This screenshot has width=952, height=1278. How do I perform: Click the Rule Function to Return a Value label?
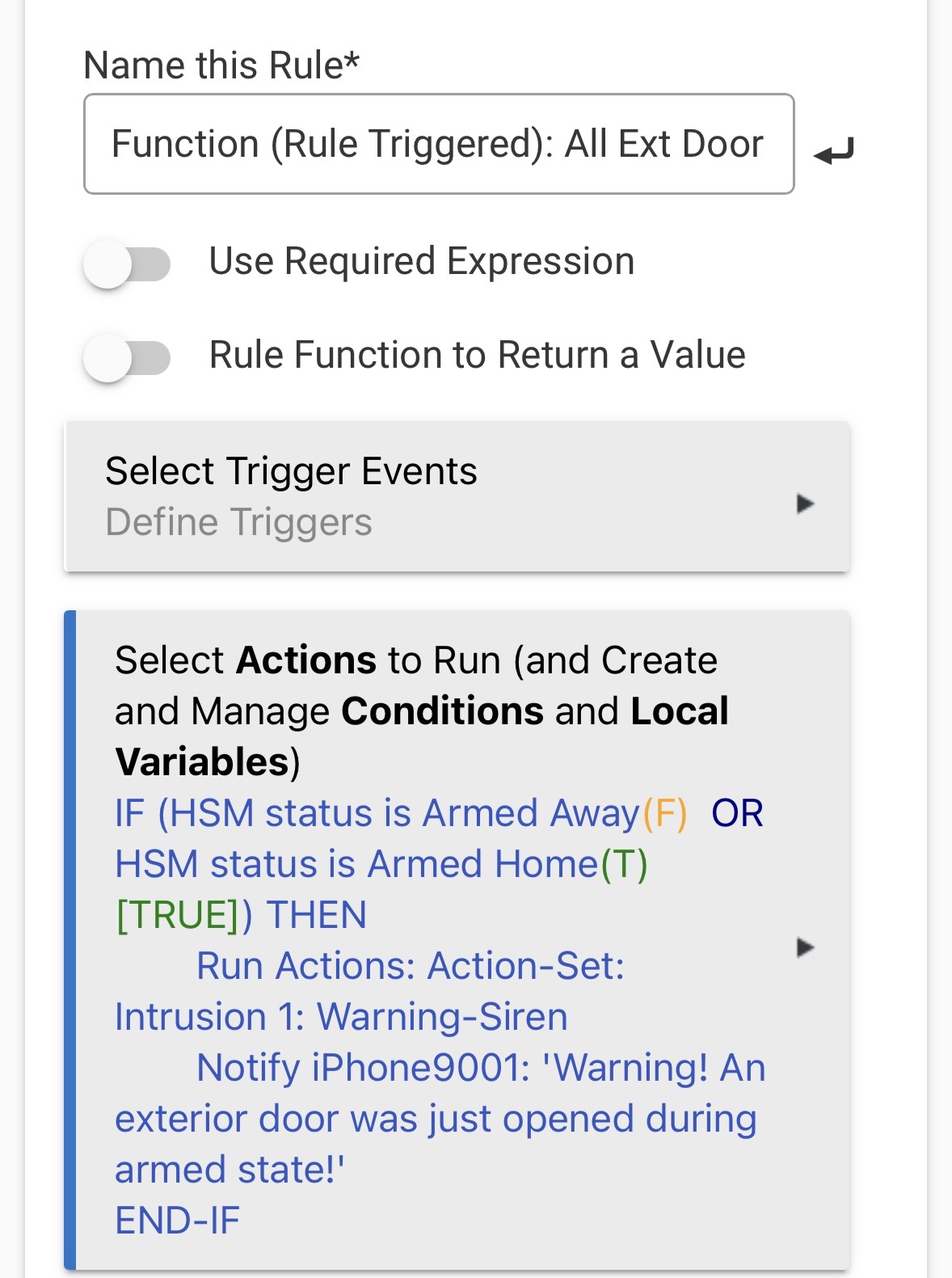pos(477,356)
